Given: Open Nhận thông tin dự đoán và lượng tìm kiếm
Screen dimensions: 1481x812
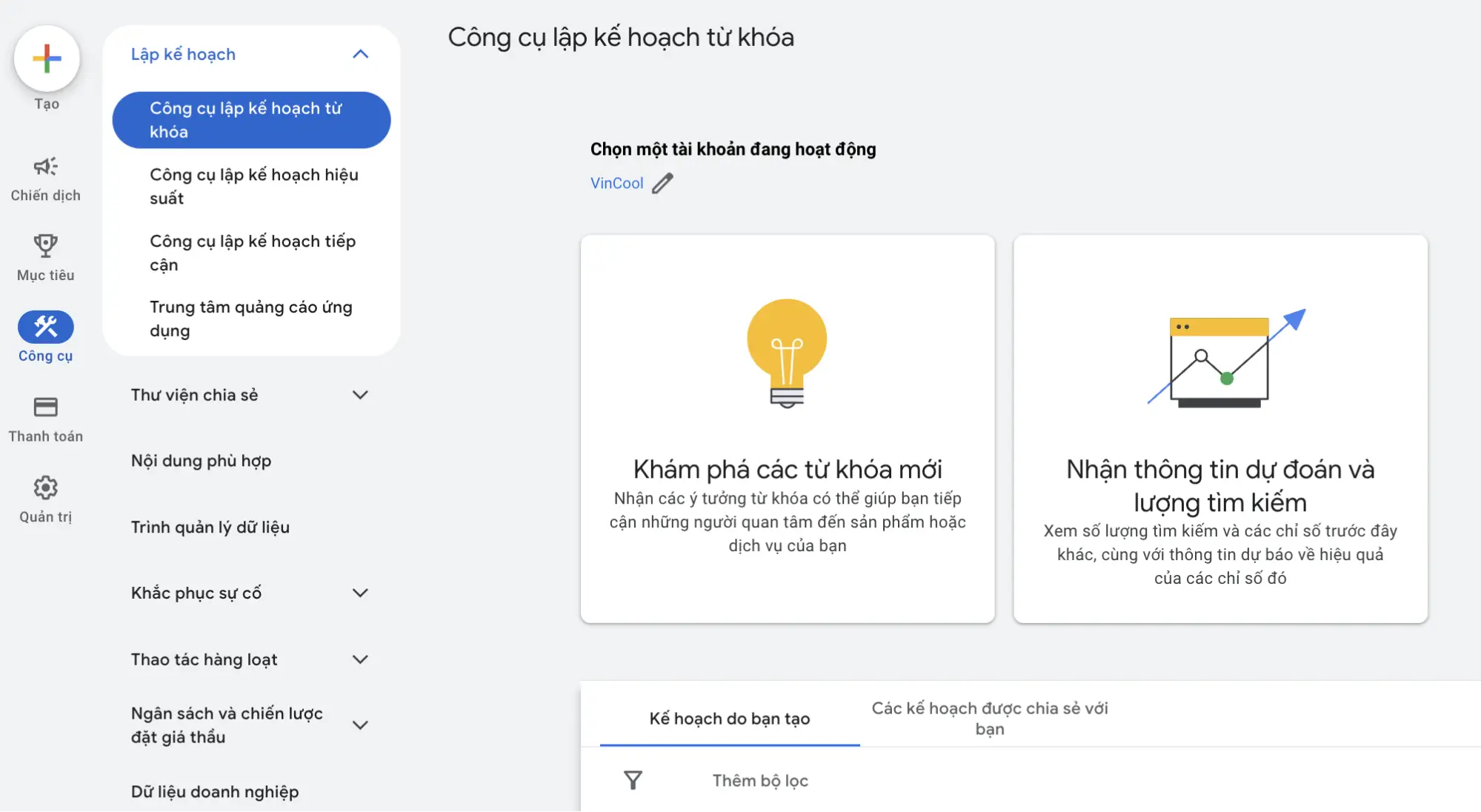Looking at the screenshot, I should (x=1220, y=429).
